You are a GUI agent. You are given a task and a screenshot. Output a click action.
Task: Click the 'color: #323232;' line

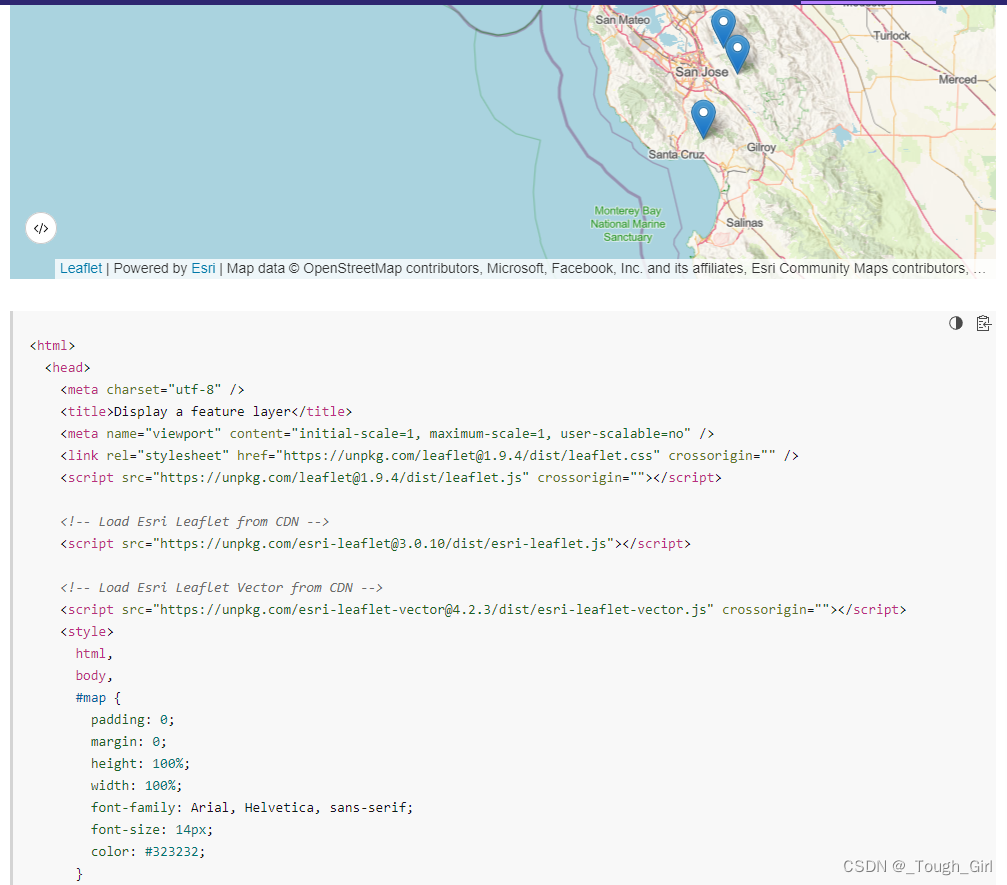148,852
